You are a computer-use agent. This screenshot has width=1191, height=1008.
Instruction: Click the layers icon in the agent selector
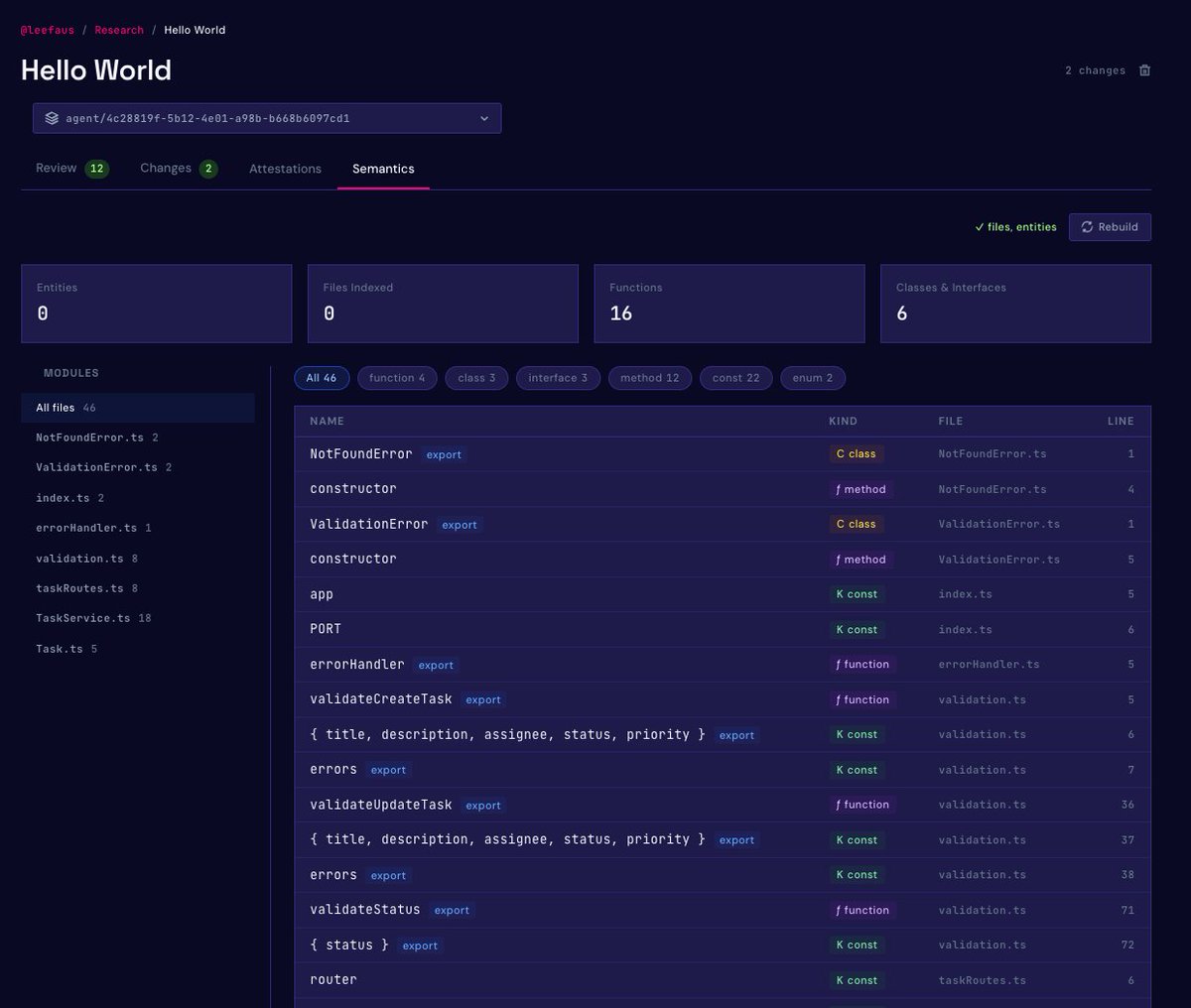click(52, 118)
